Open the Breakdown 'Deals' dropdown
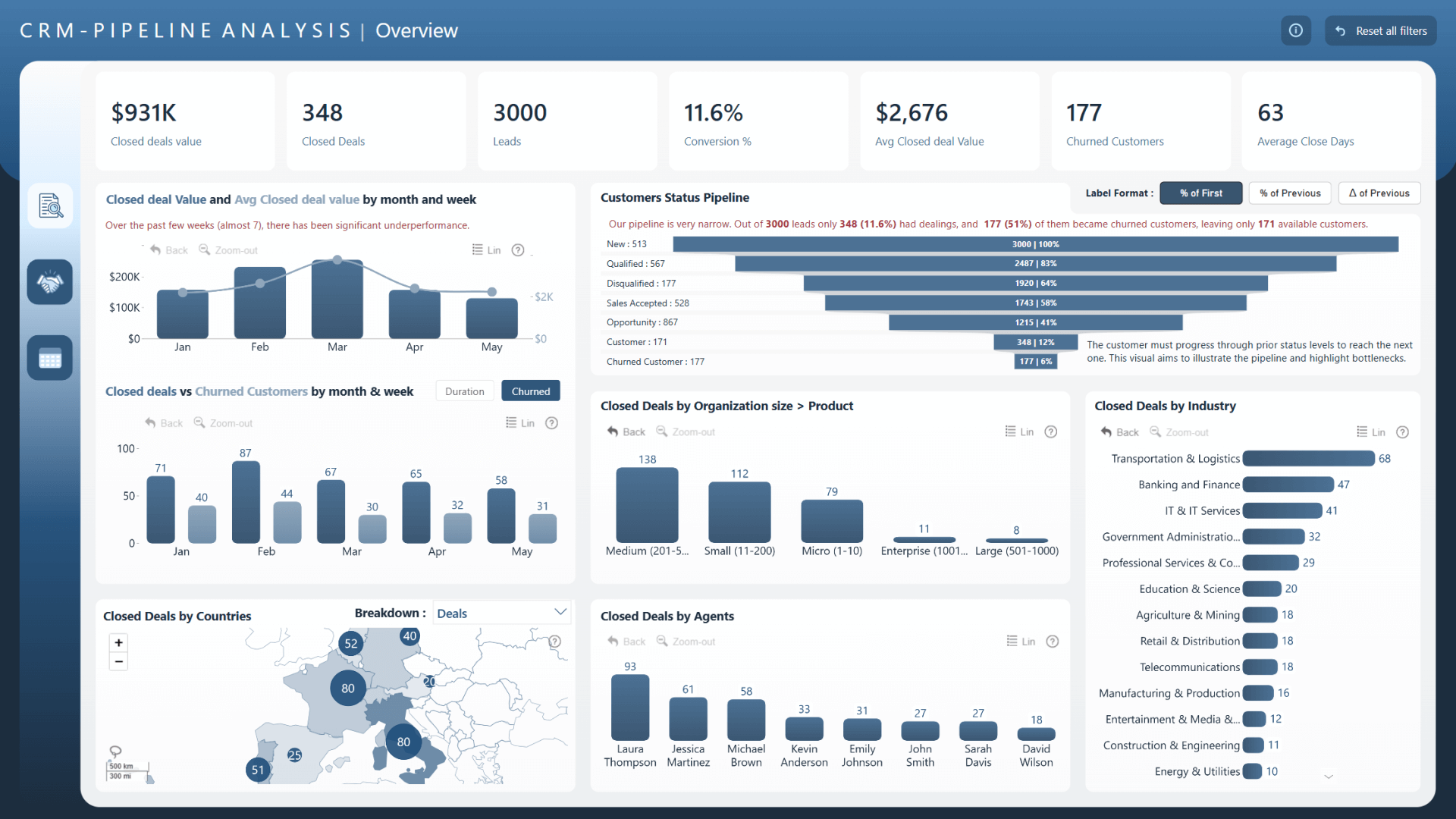Image resolution: width=1456 pixels, height=819 pixels. 500,612
